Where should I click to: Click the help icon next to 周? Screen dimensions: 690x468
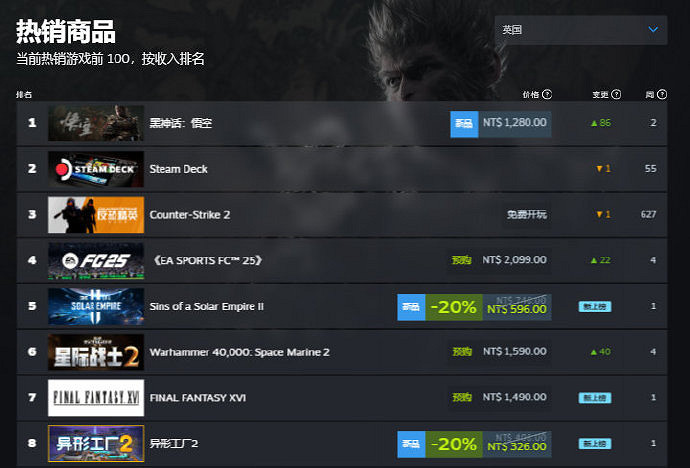click(662, 94)
